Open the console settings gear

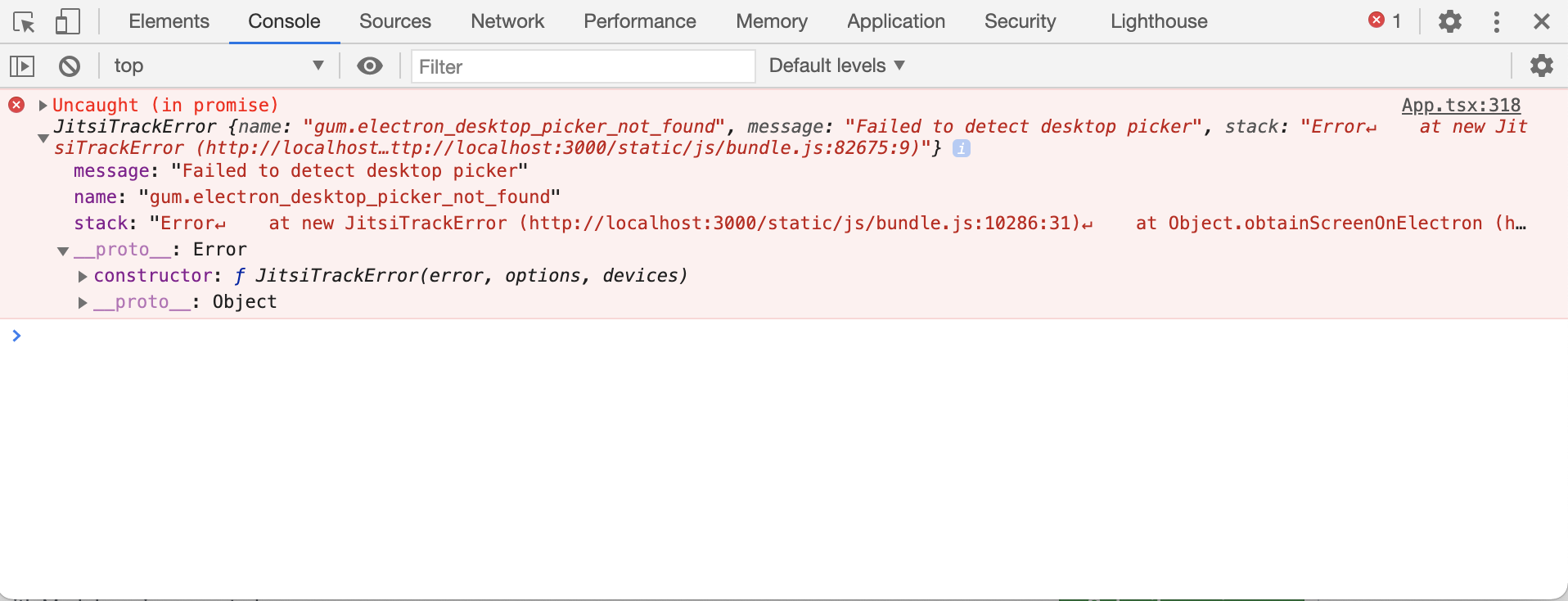click(1543, 66)
